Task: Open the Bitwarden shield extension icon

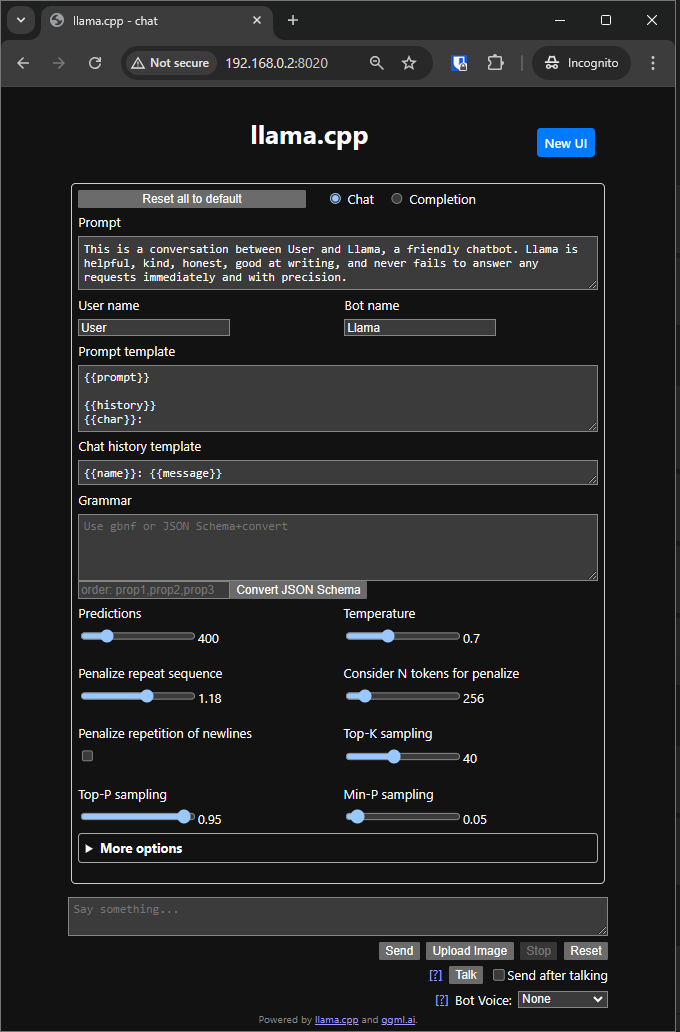Action: tap(459, 63)
